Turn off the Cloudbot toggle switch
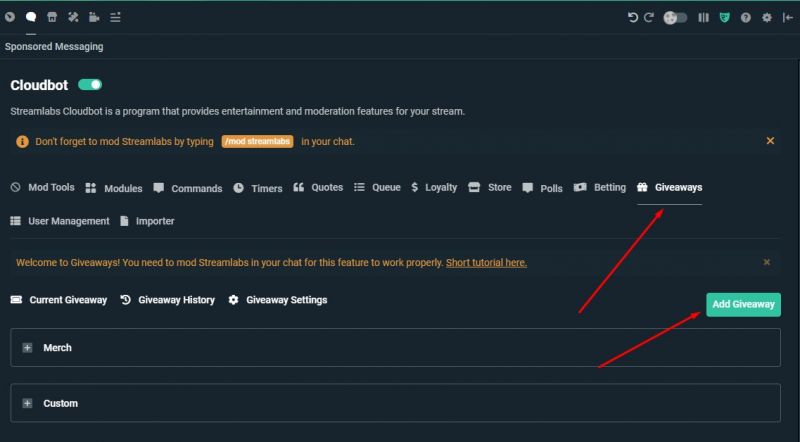 90,85
